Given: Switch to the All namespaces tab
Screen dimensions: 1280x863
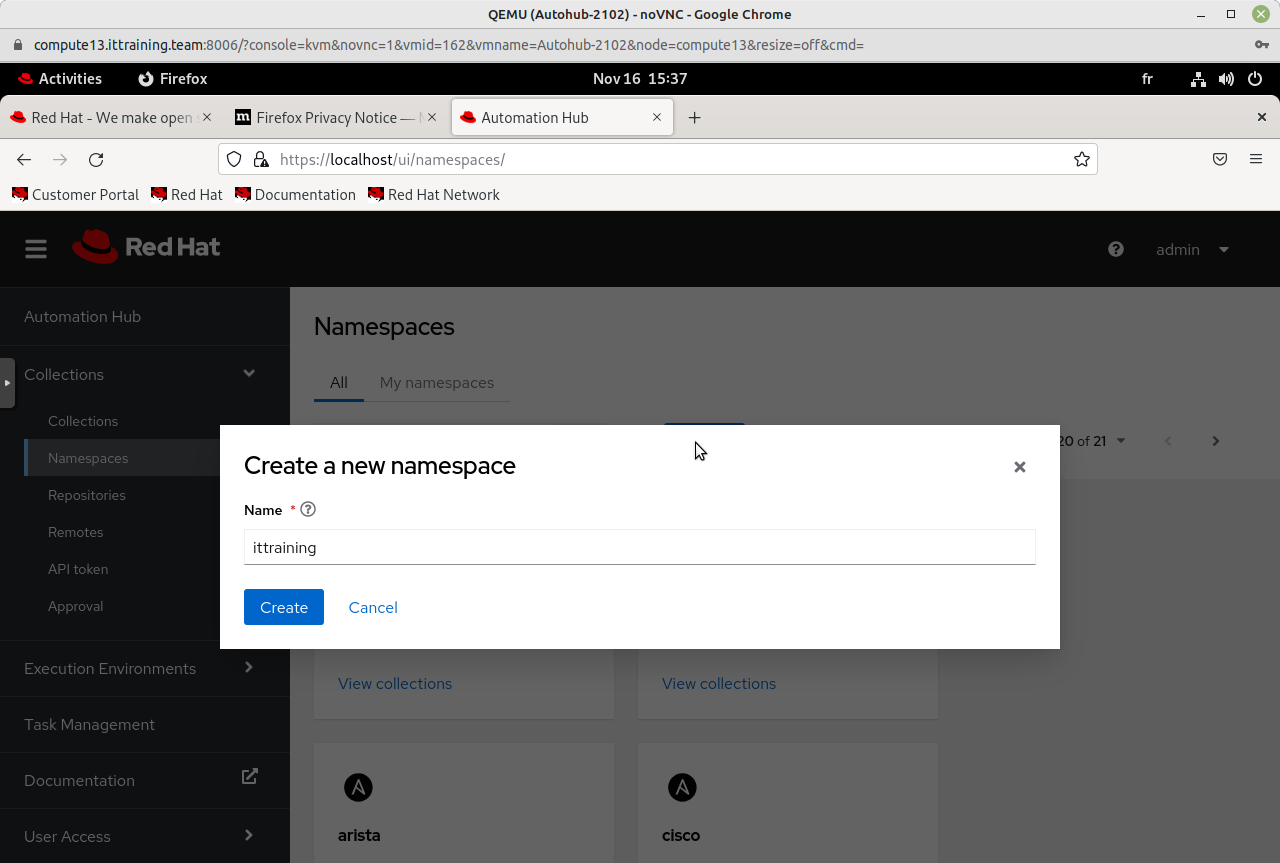Looking at the screenshot, I should click(x=339, y=382).
